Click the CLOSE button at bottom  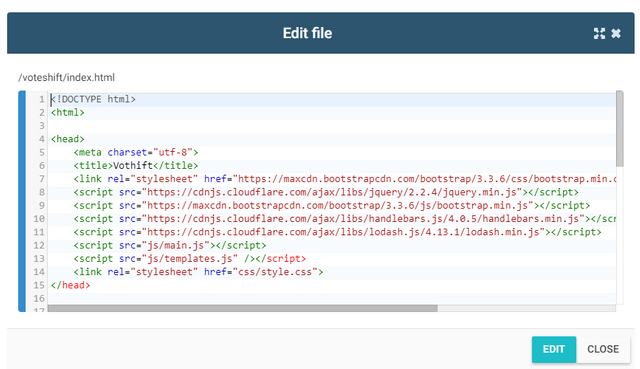tap(603, 349)
